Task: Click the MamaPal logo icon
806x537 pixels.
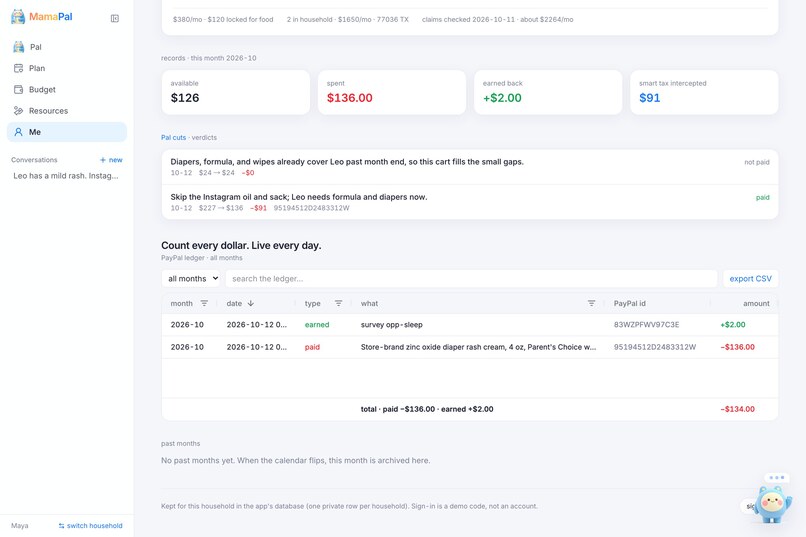Action: click(x=18, y=17)
